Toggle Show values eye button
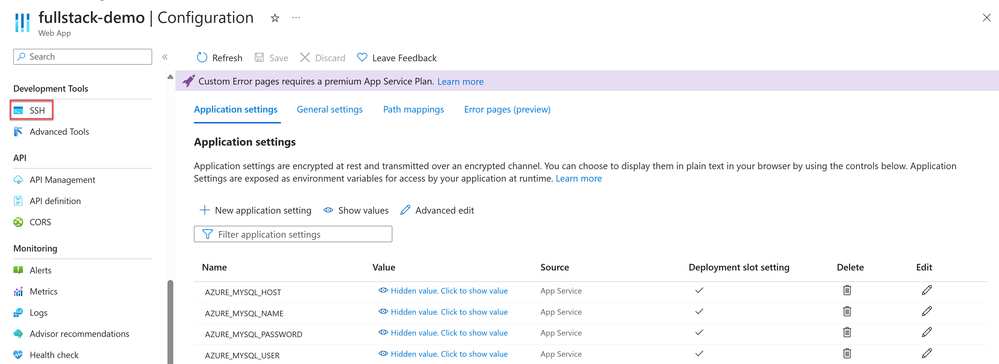The image size is (999, 364). [x=356, y=210]
